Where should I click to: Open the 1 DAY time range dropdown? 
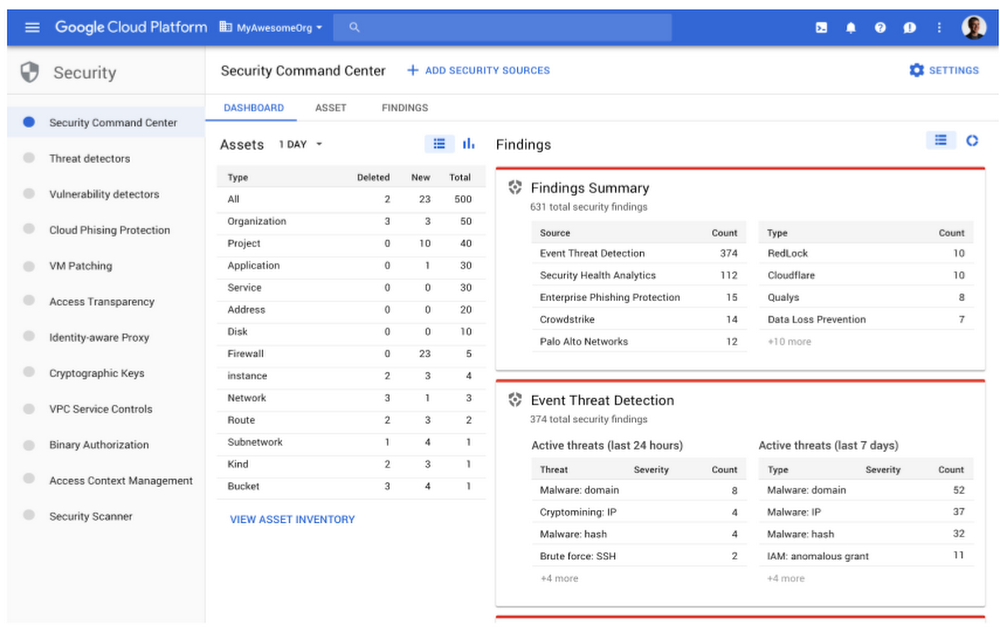(x=298, y=144)
